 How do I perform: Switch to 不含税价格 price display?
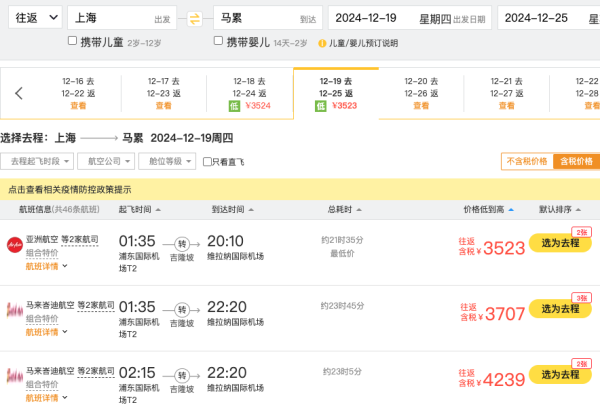click(x=527, y=161)
